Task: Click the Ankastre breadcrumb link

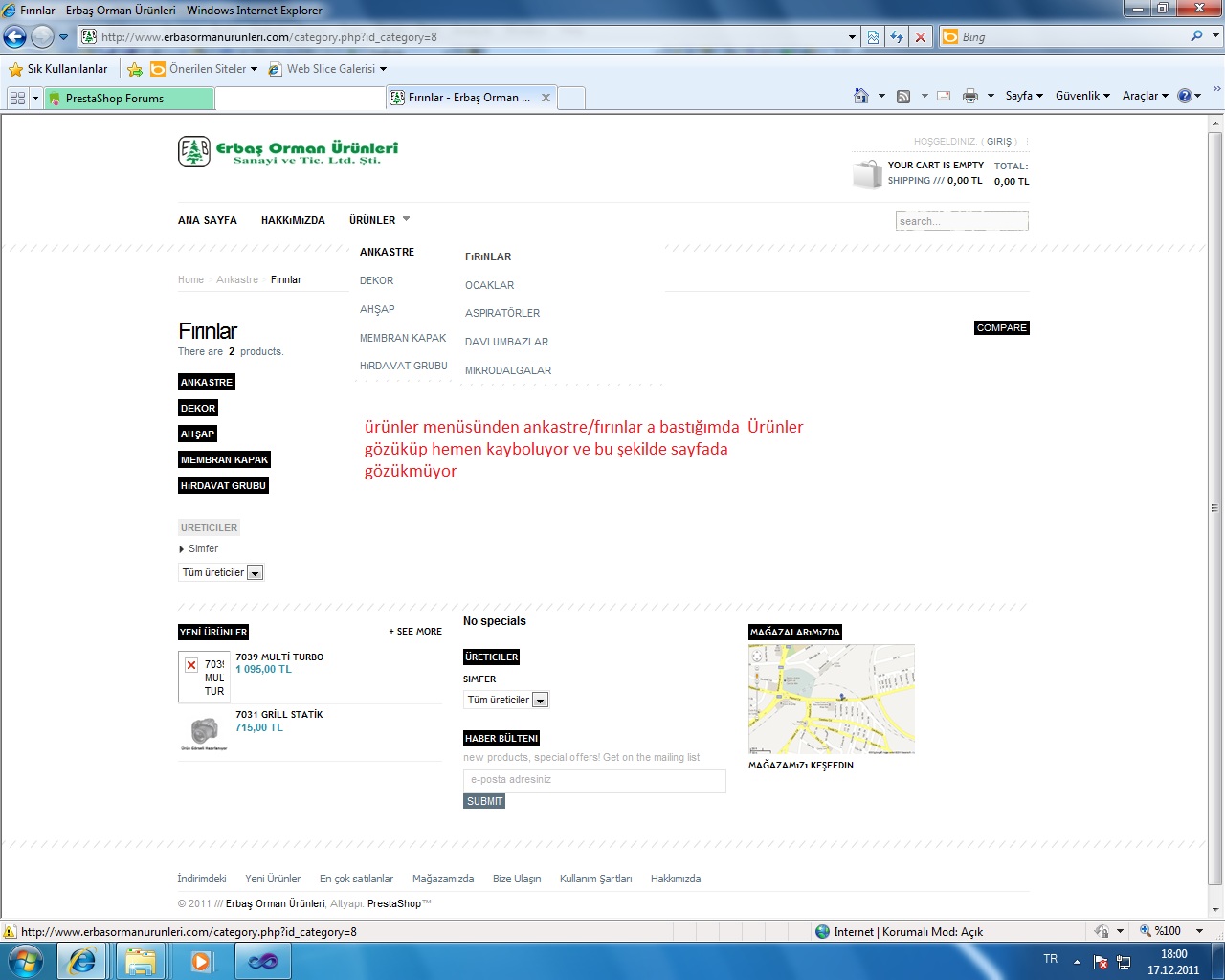Action: [237, 279]
